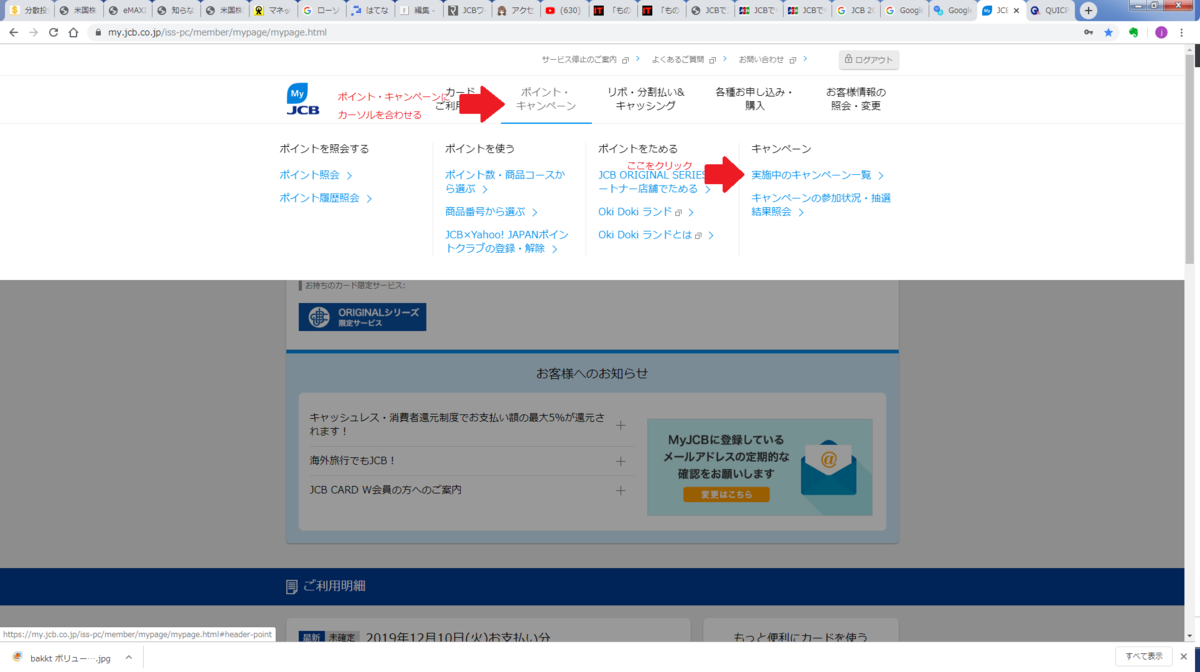
Task: Click the 2019年12月10日(火)お支払い分 text
Action: coord(458,637)
